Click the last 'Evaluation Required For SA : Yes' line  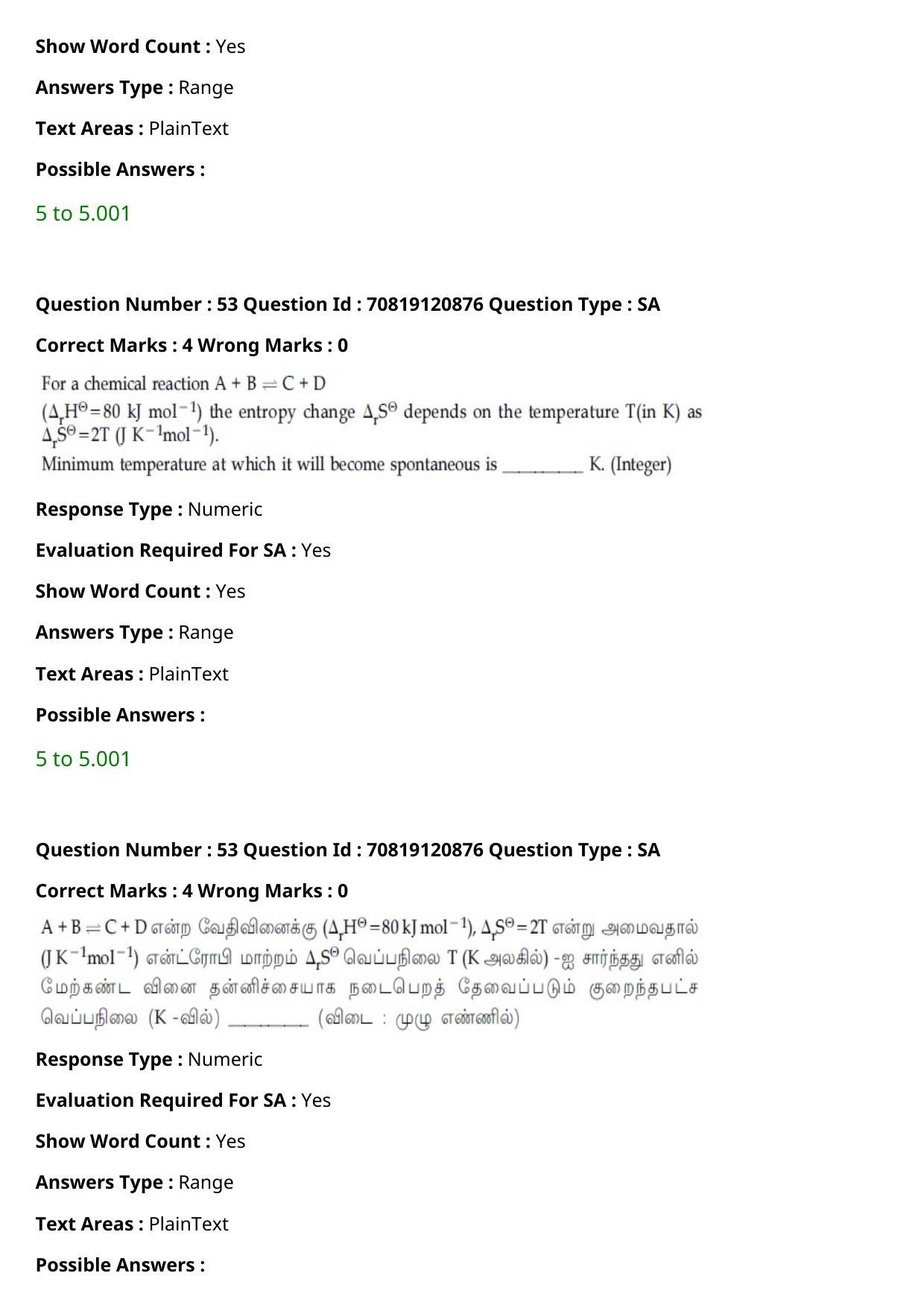[183, 1100]
